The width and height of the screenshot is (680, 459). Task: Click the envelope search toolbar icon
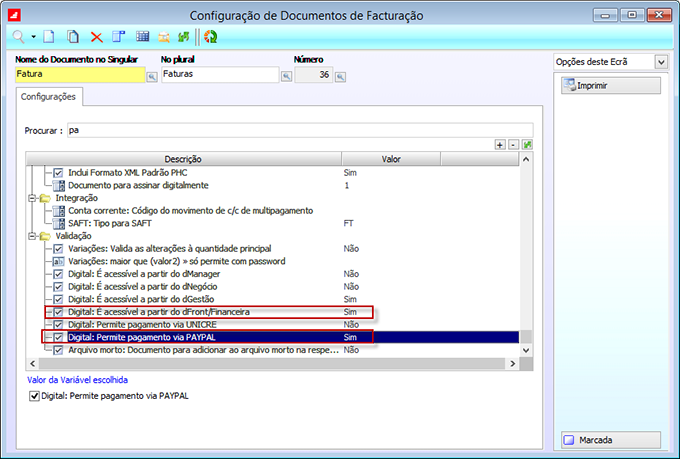click(x=163, y=38)
